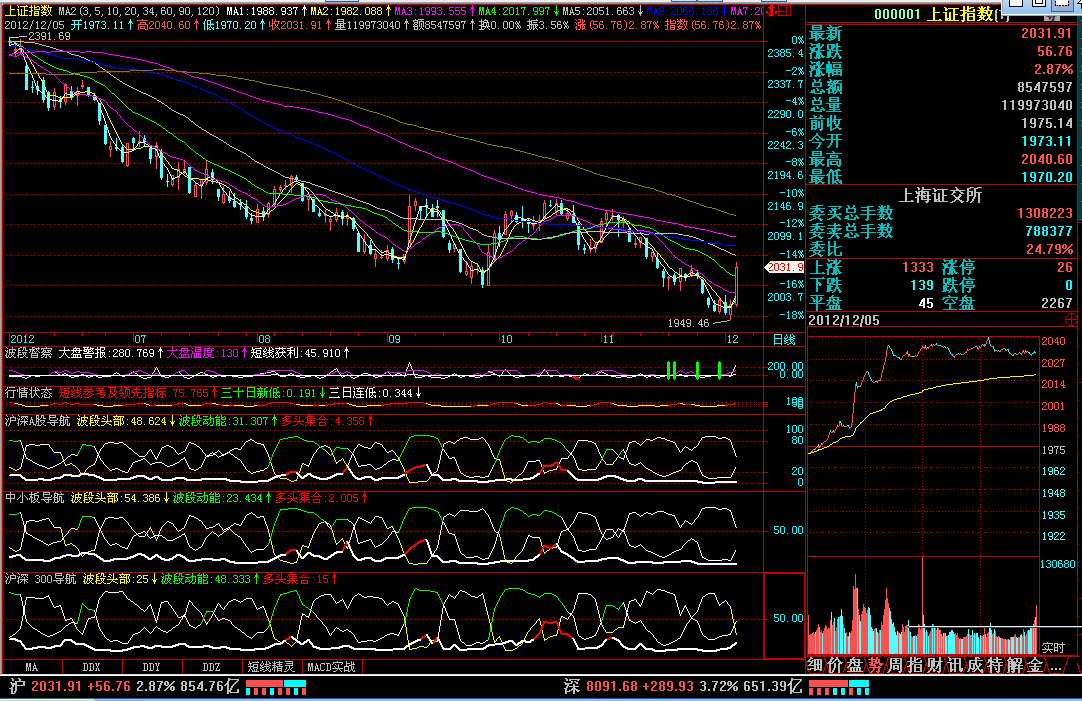Click the 深 index quote in status bar
The image size is (1082, 701).
(x=682, y=687)
